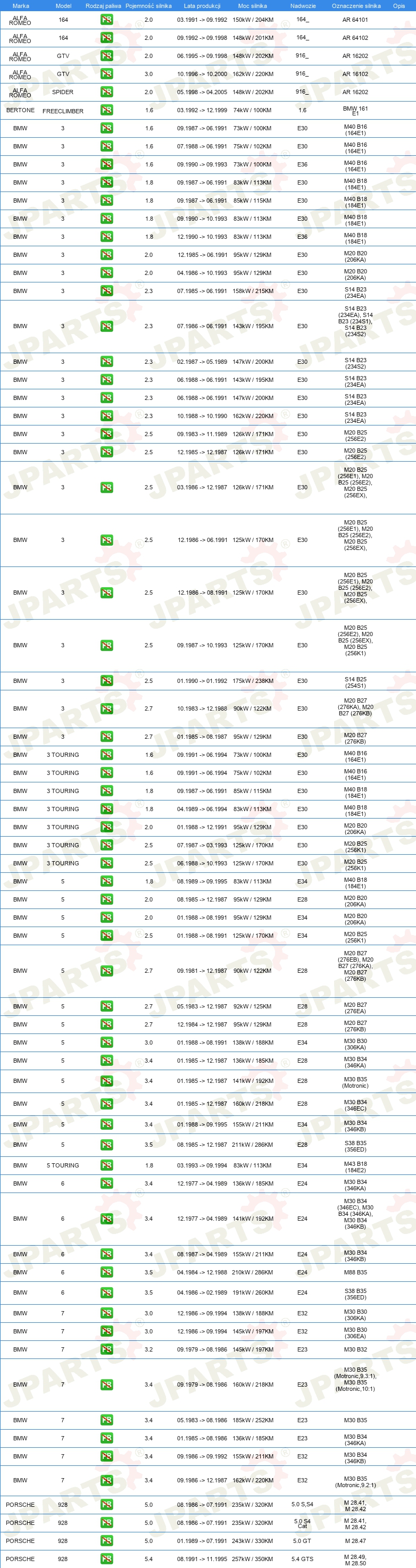Viewport: 416px width, 1568px height.
Task: Select the 5.0 GT body cell
Action: tap(302, 1541)
